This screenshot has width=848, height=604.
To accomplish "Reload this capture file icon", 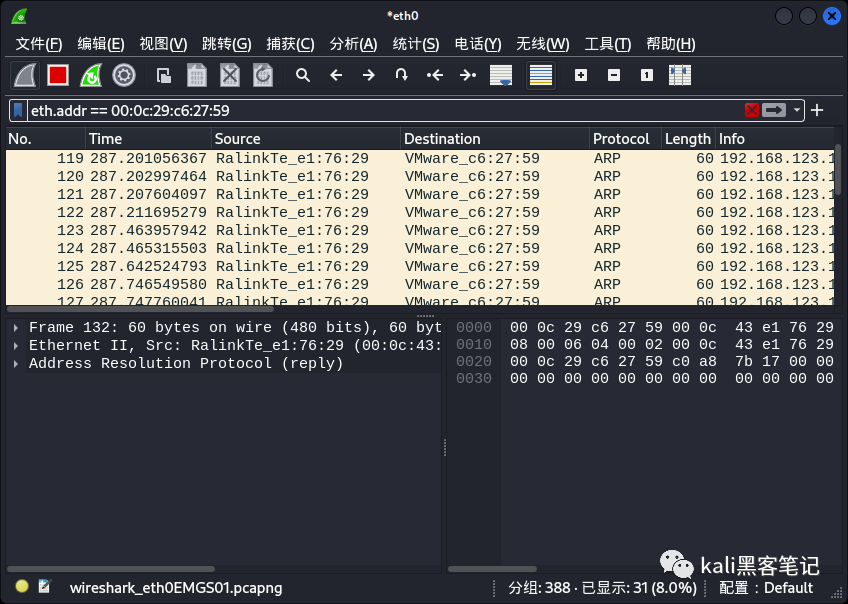I will (263, 75).
